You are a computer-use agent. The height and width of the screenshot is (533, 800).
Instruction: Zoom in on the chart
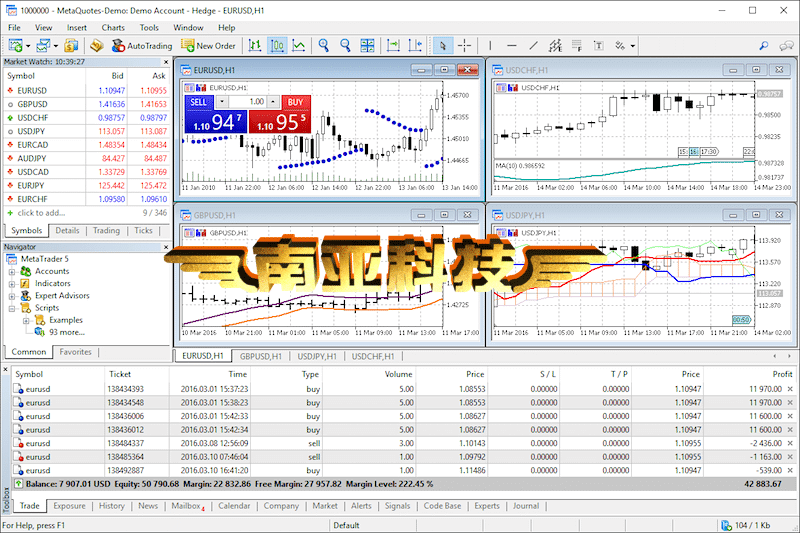(323, 45)
